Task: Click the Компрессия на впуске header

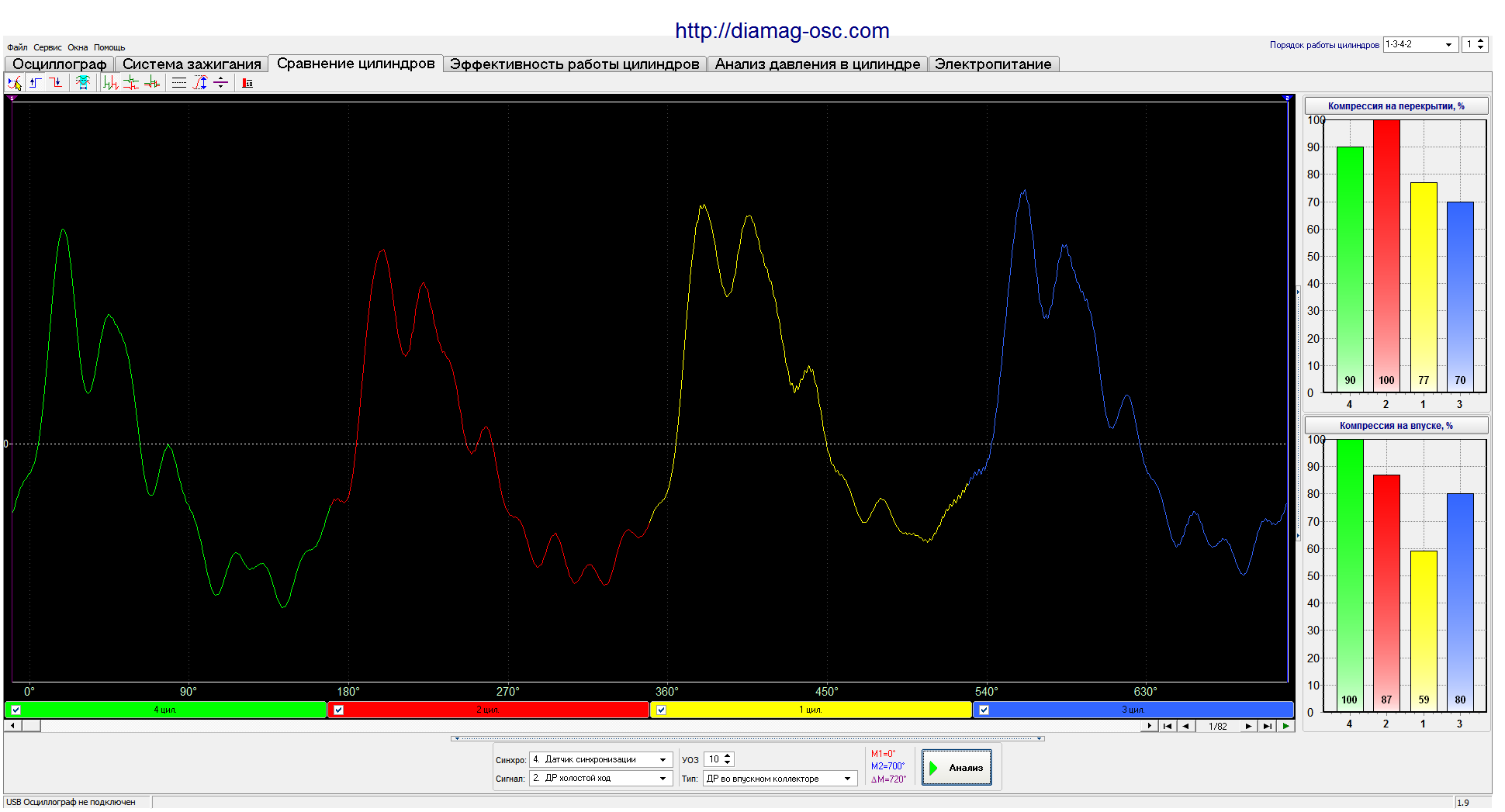Action: click(1396, 426)
